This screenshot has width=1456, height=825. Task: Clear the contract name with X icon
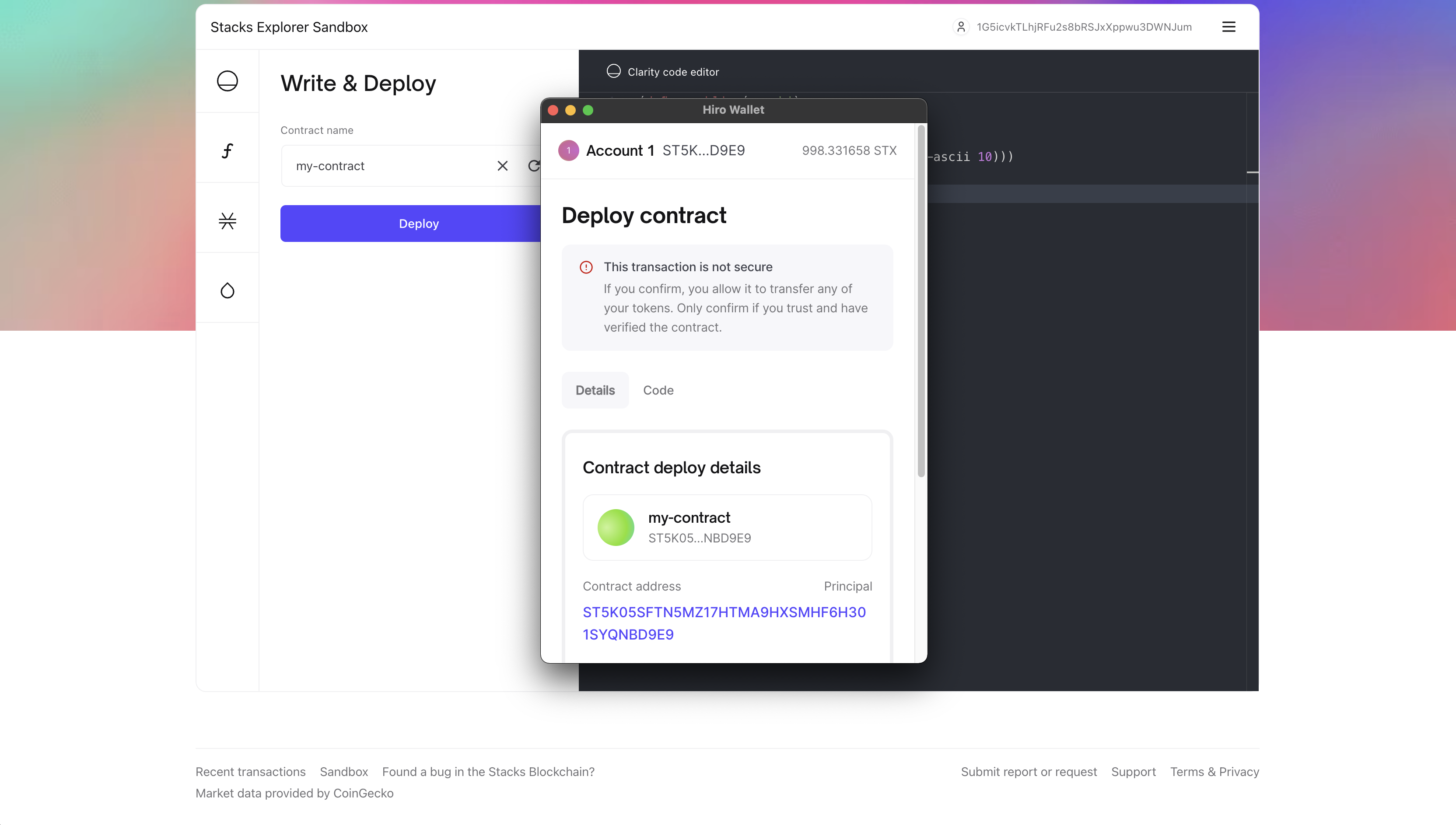pyautogui.click(x=502, y=166)
